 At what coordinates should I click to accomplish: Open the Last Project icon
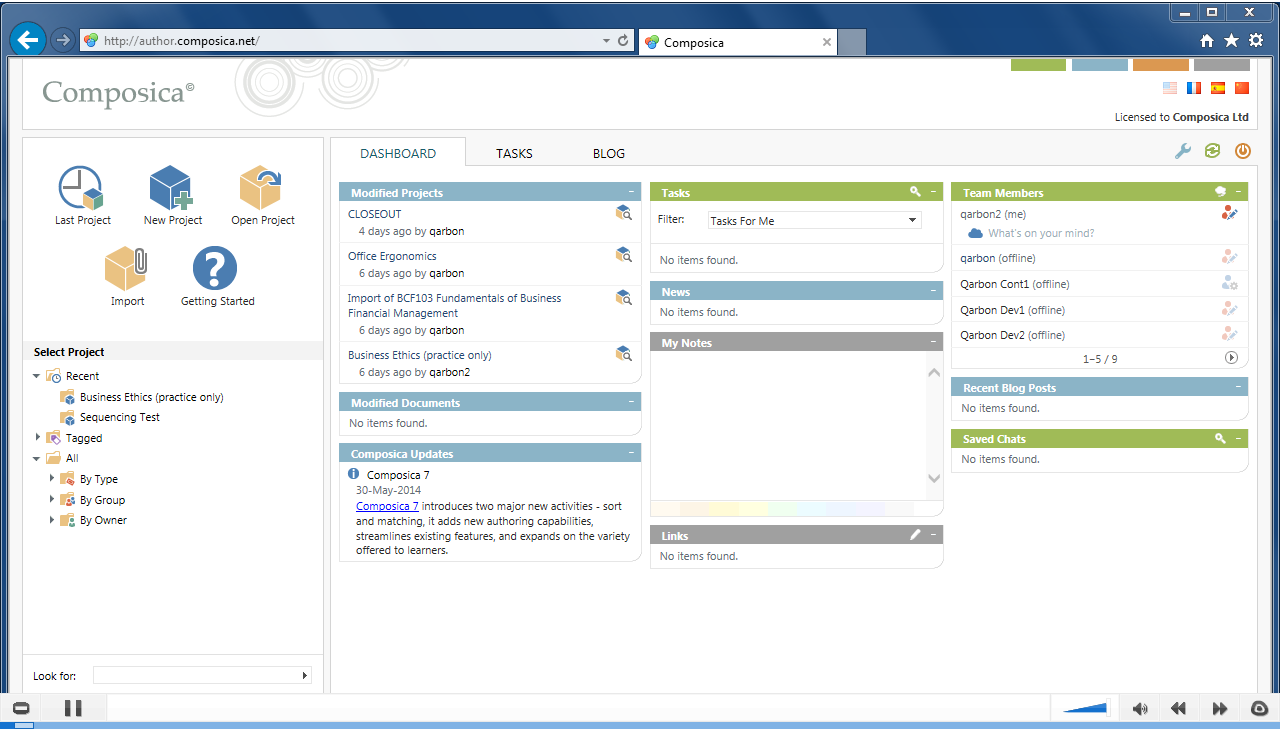[82, 188]
